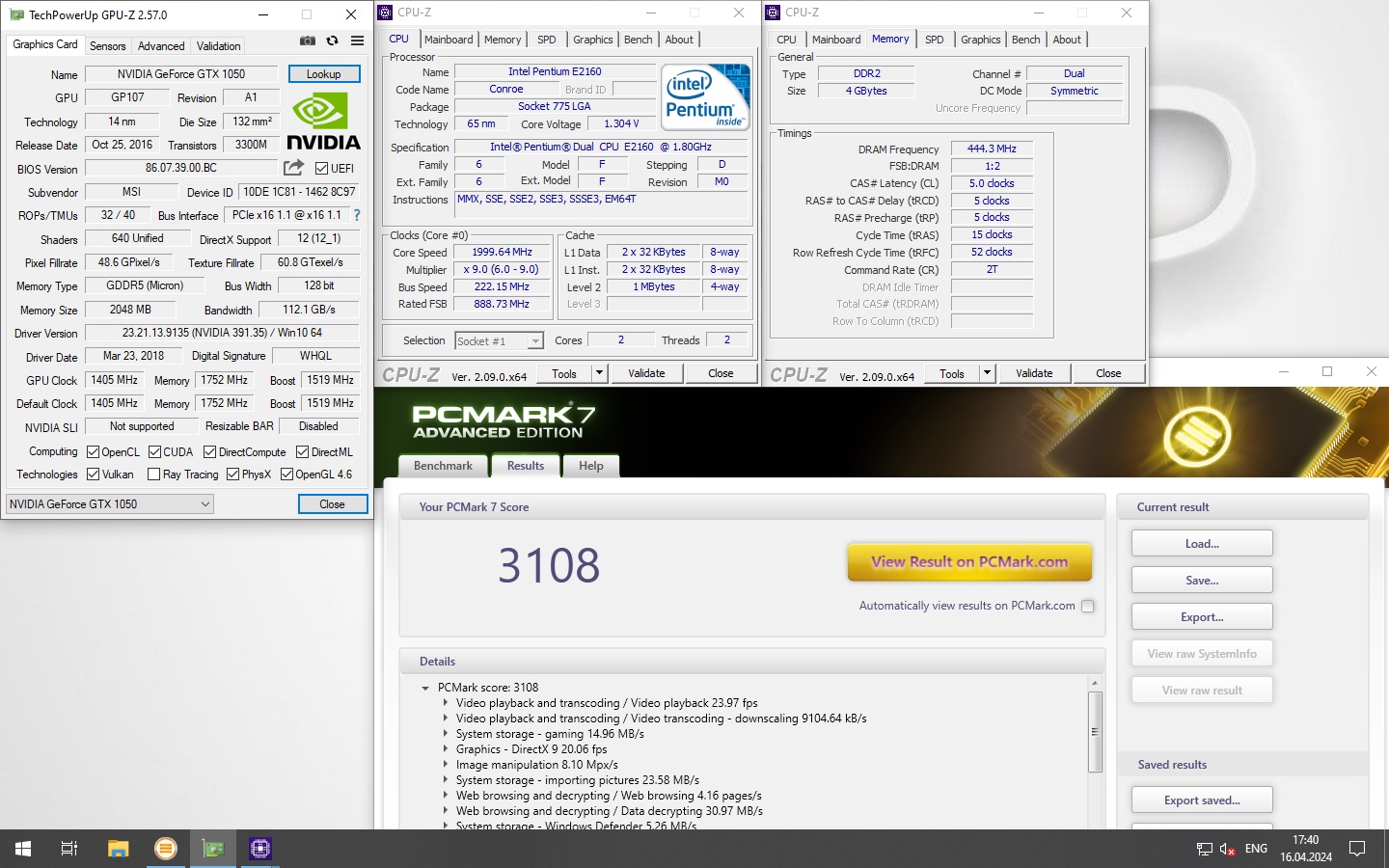Open Mainboard tab in left CPU-Z window
1389x868 pixels.
coord(449,40)
